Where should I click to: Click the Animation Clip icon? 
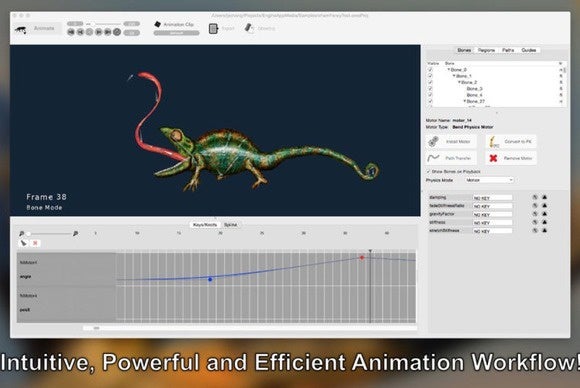pyautogui.click(x=158, y=24)
